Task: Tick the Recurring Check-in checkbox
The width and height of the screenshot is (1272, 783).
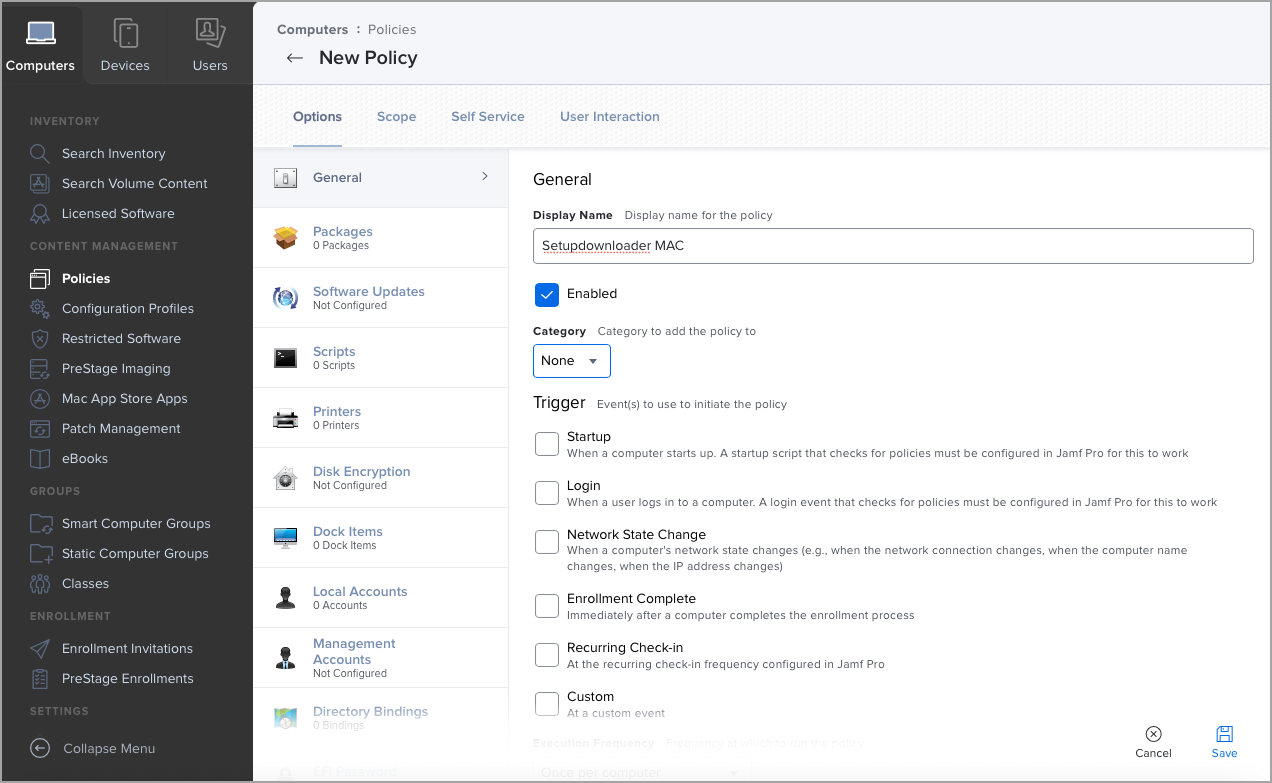Action: click(547, 655)
